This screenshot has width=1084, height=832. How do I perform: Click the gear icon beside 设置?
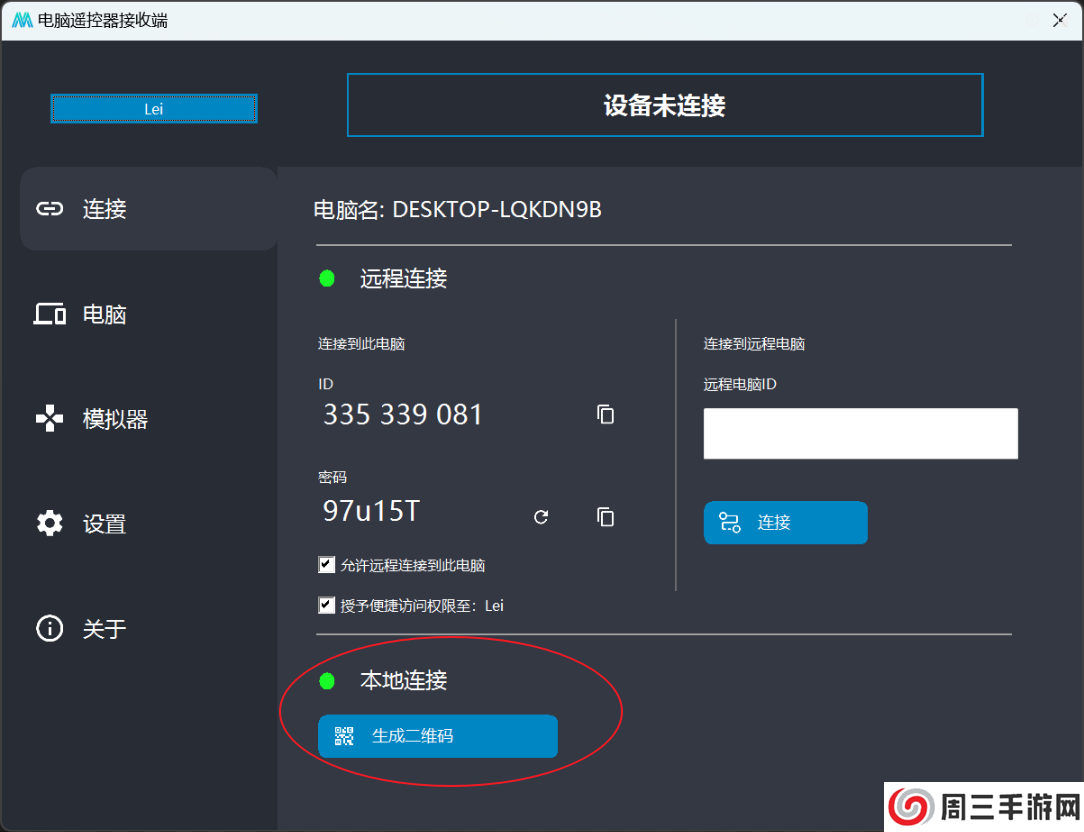pyautogui.click(x=49, y=523)
